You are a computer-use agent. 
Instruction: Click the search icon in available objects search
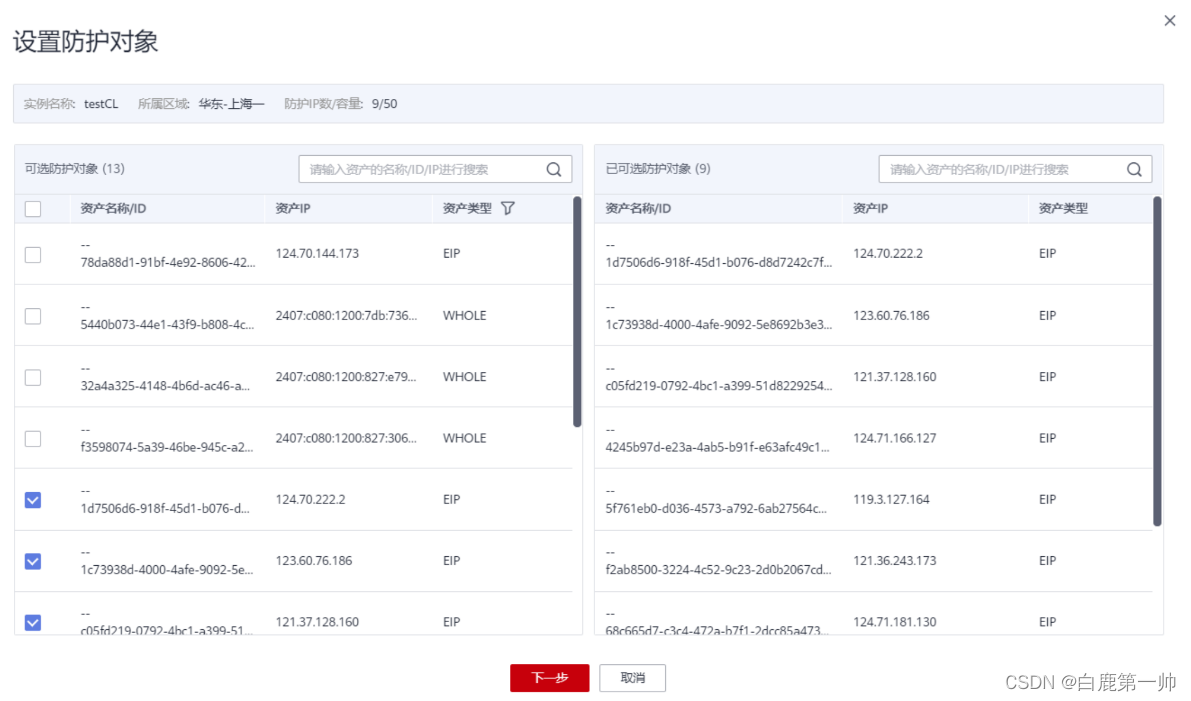coord(554,169)
